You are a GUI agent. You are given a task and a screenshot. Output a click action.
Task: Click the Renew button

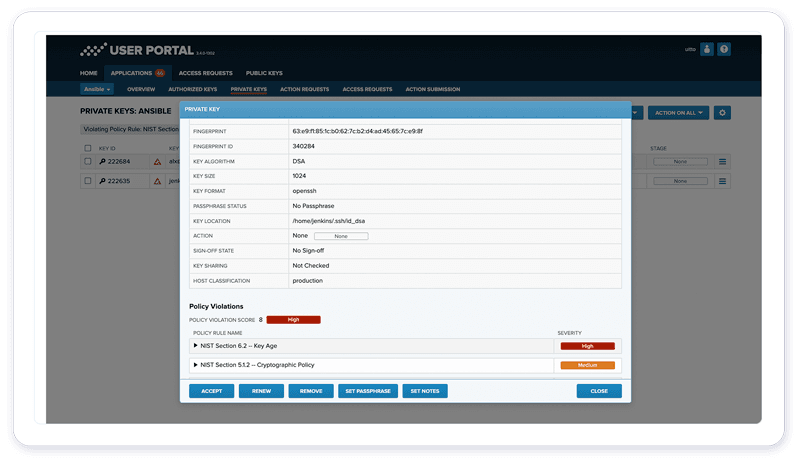[261, 391]
